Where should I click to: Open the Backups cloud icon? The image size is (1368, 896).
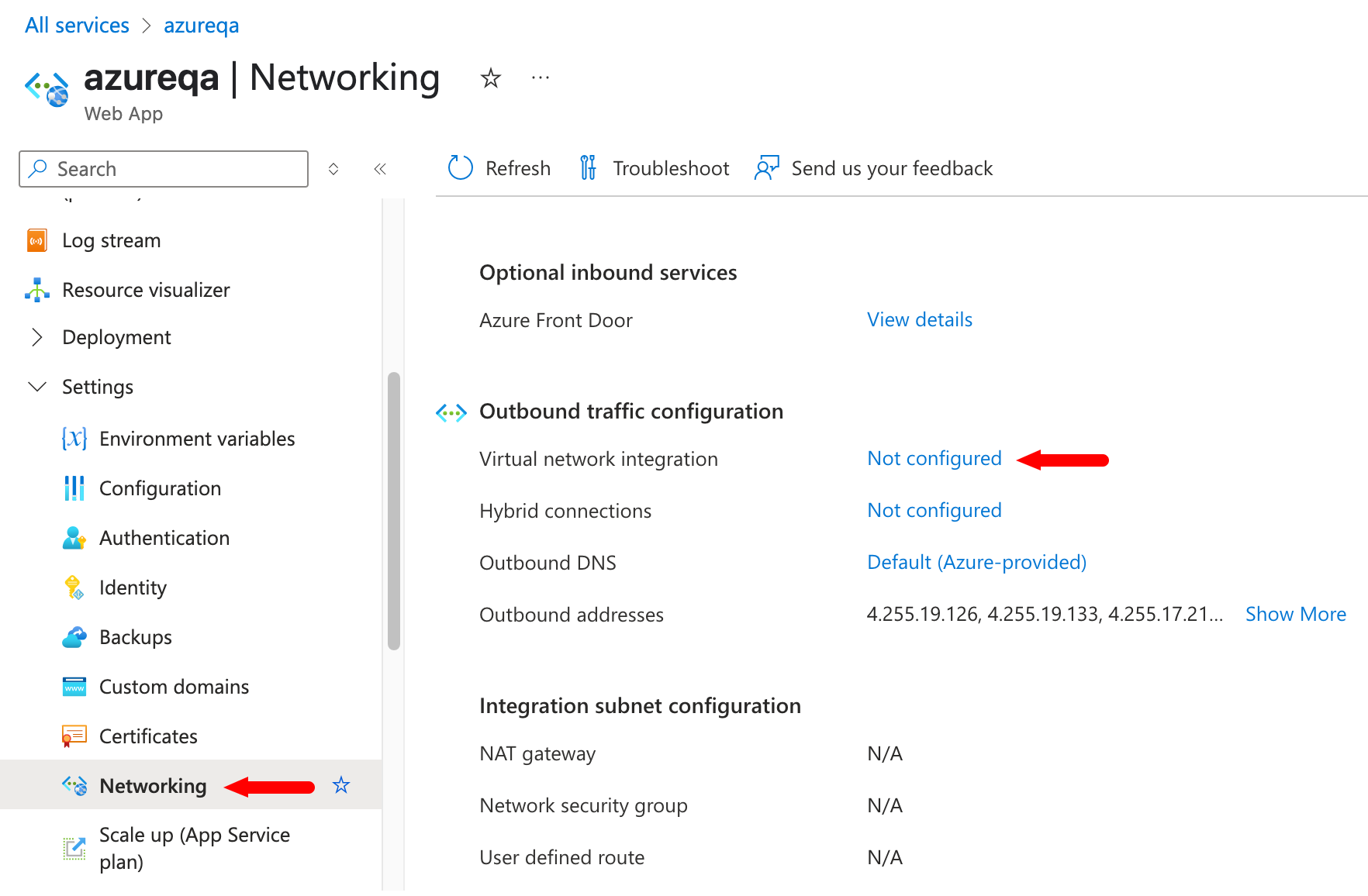pyautogui.click(x=74, y=637)
